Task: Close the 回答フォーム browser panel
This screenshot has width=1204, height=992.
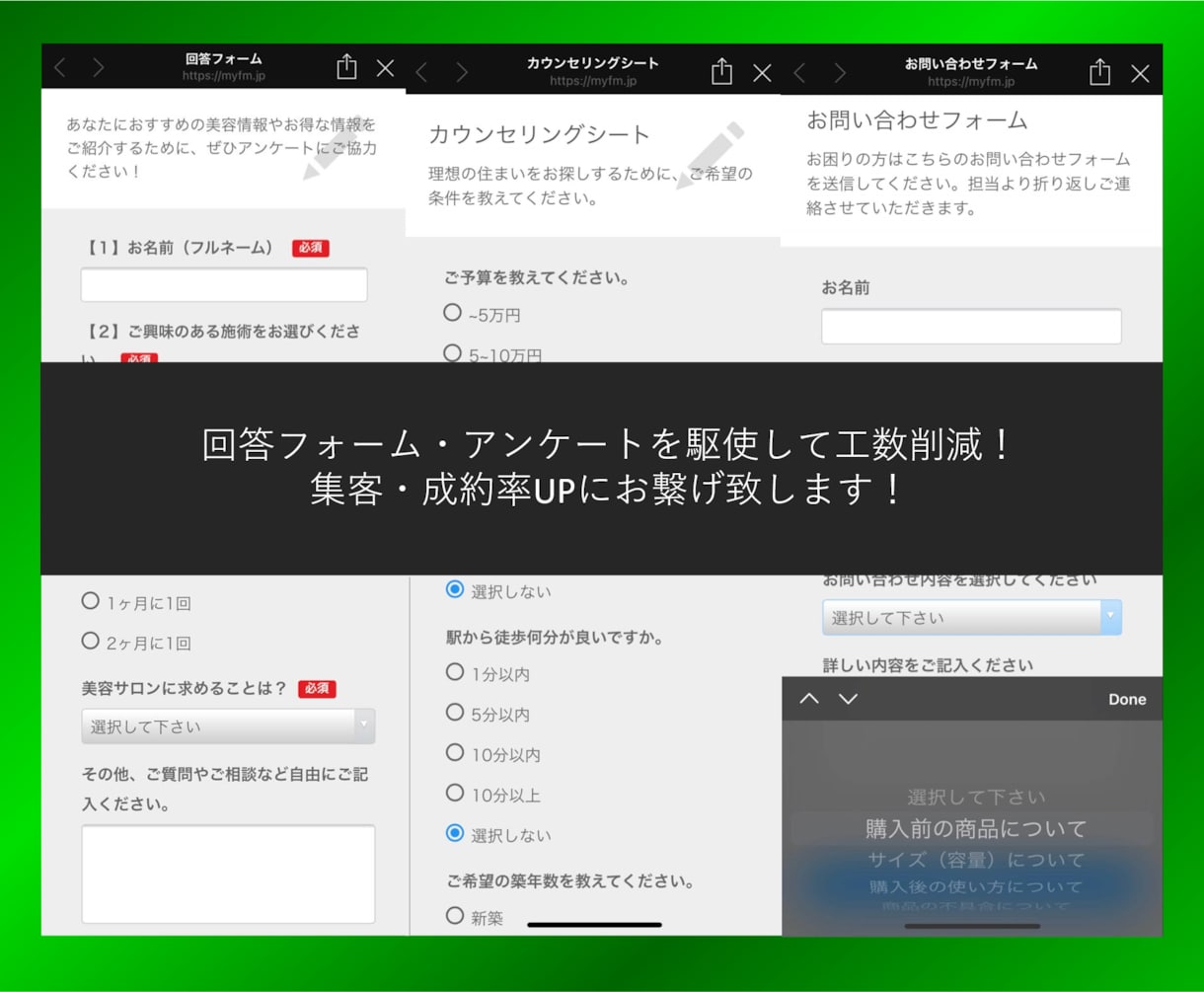Action: [386, 68]
